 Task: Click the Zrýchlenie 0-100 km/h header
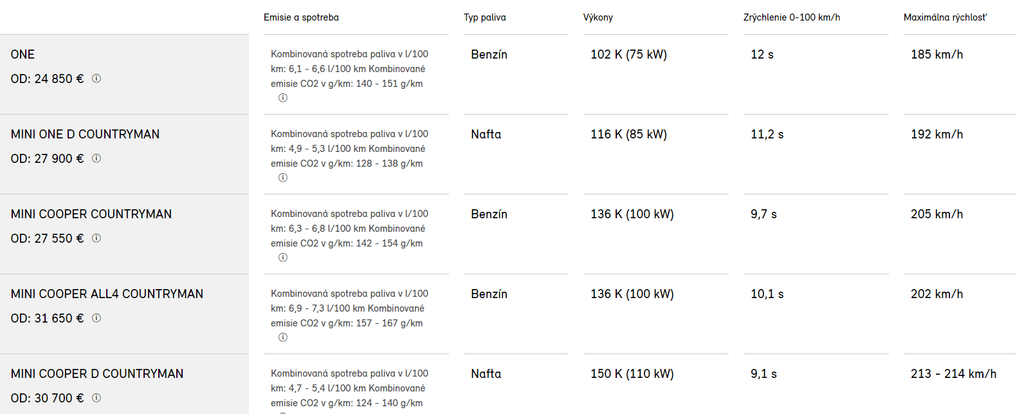[793, 19]
